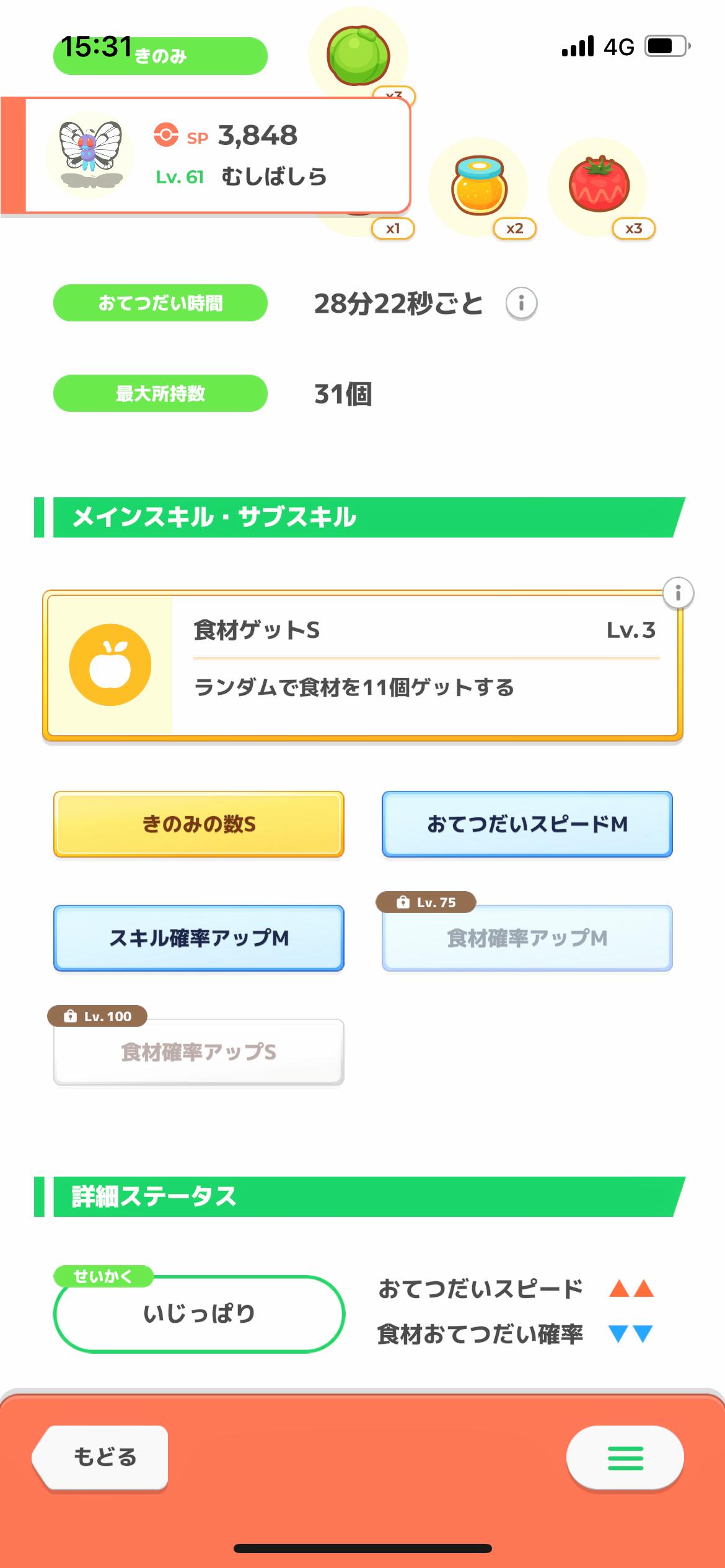
Task: Tap the green cabbage ingredient icon
Action: click(x=358, y=56)
